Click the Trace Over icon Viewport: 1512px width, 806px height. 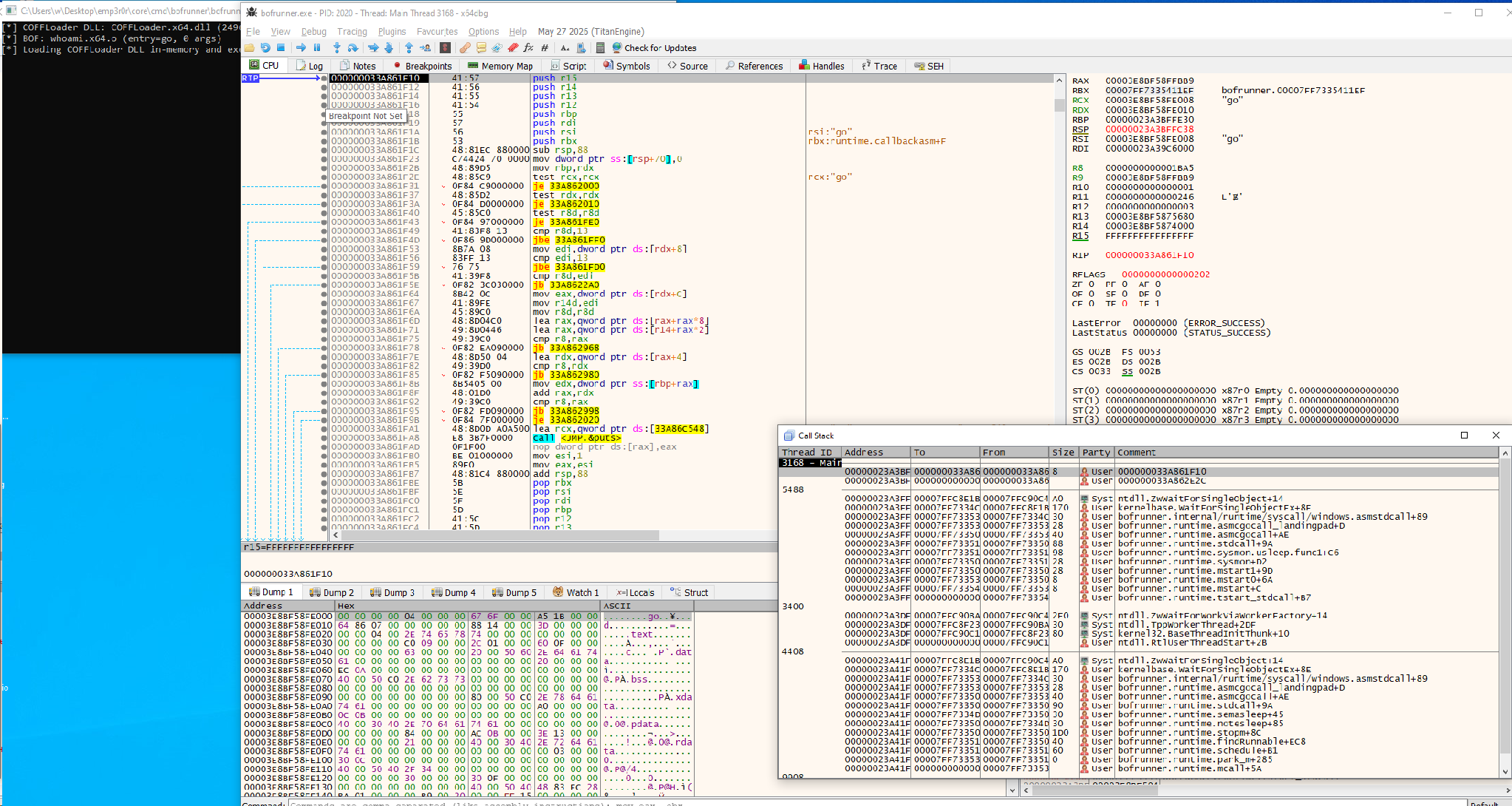click(389, 47)
